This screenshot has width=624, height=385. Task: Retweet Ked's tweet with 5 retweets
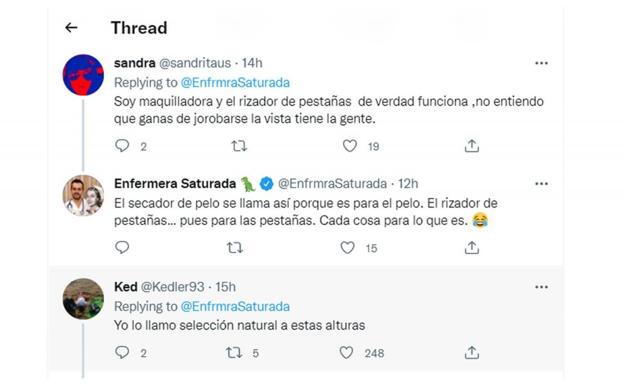[234, 353]
